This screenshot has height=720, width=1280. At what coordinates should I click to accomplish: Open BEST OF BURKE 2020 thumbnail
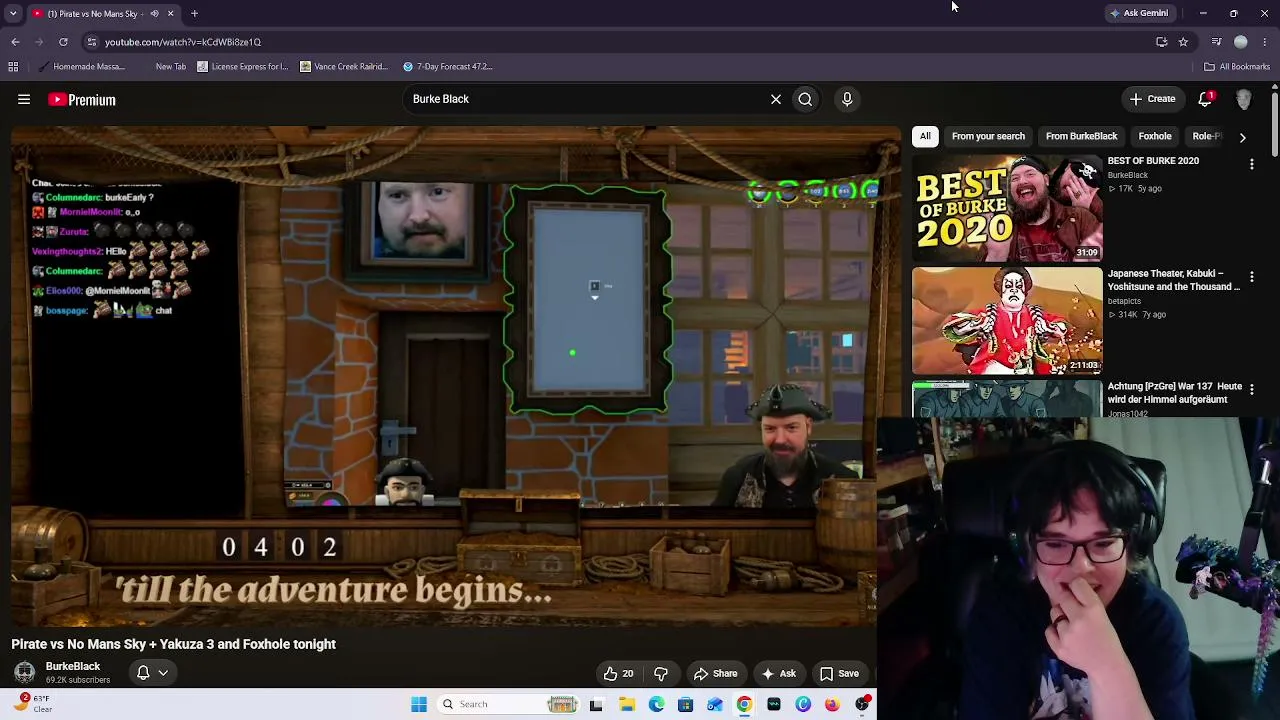1007,208
